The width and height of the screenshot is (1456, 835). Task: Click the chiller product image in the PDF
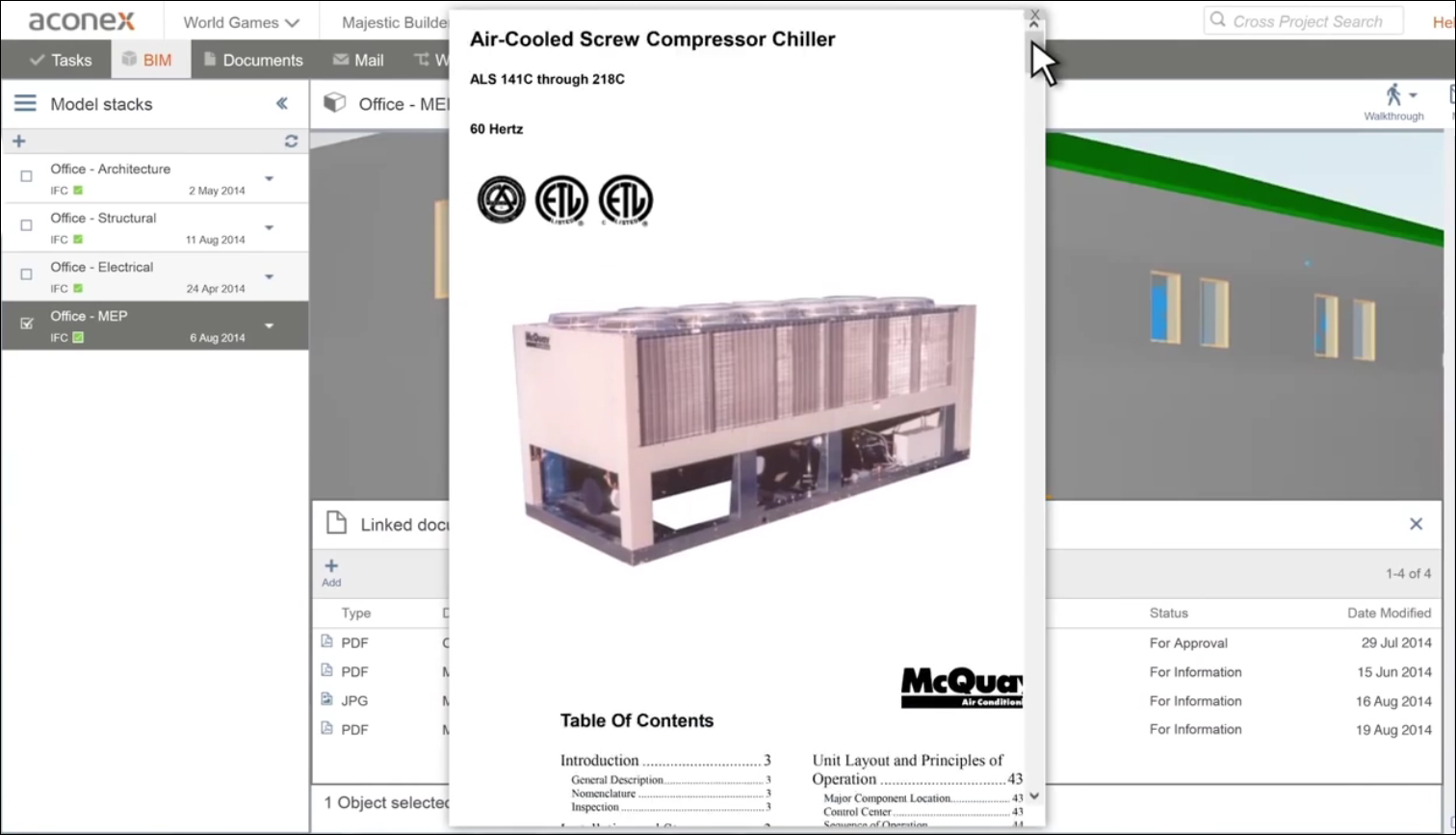tap(743, 429)
